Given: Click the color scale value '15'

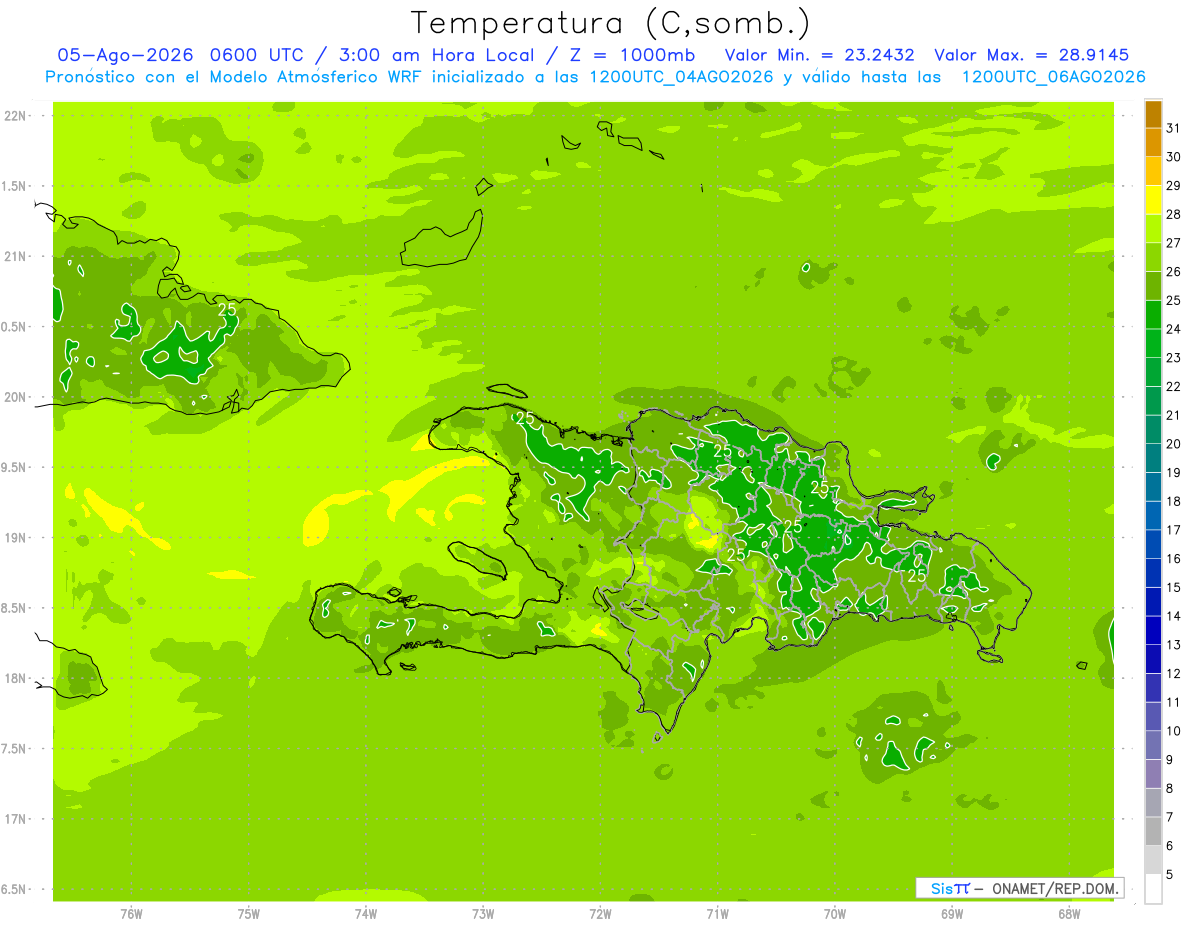Looking at the screenshot, I should point(1174,588).
